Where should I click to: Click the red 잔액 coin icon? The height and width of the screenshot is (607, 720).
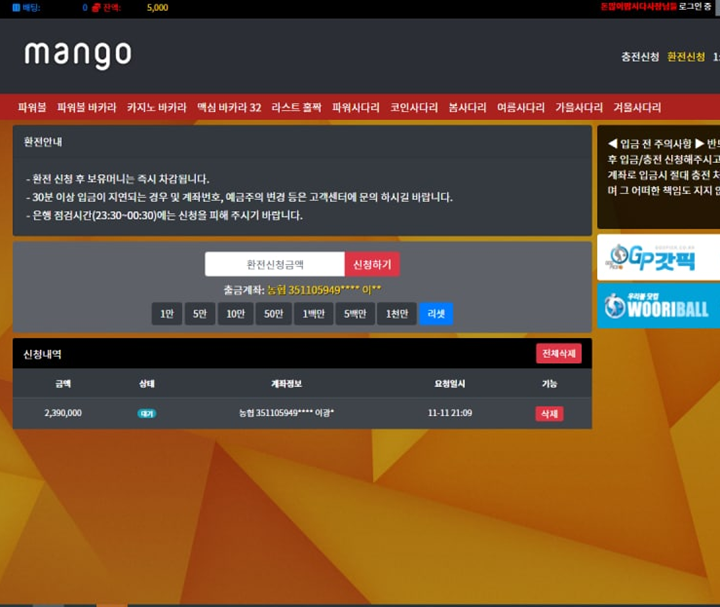click(96, 7)
